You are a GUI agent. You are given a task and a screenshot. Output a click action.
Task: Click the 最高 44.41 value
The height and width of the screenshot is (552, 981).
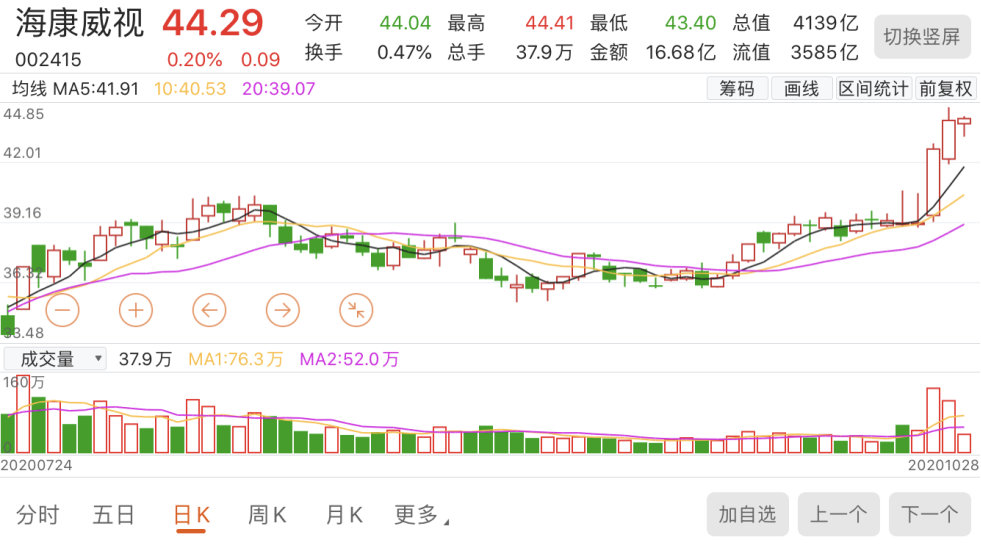click(549, 23)
